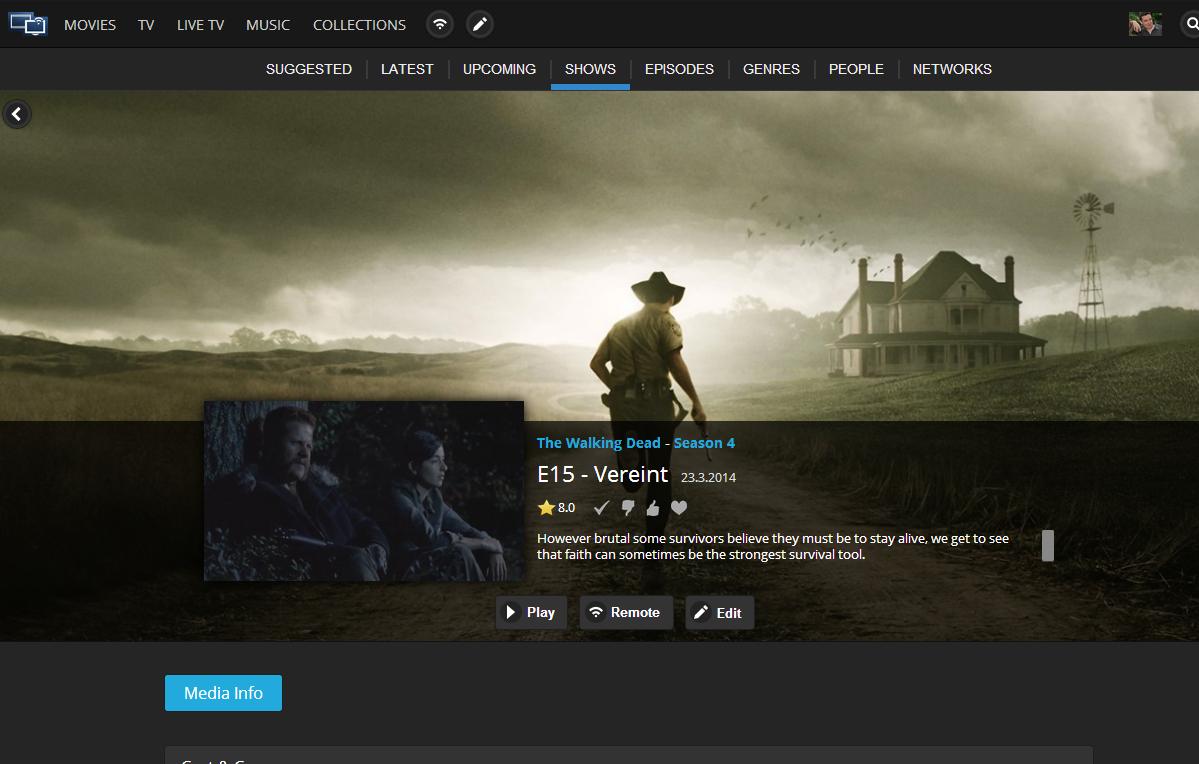This screenshot has width=1199, height=764.
Task: Switch to the Episodes tab
Action: [679, 70]
